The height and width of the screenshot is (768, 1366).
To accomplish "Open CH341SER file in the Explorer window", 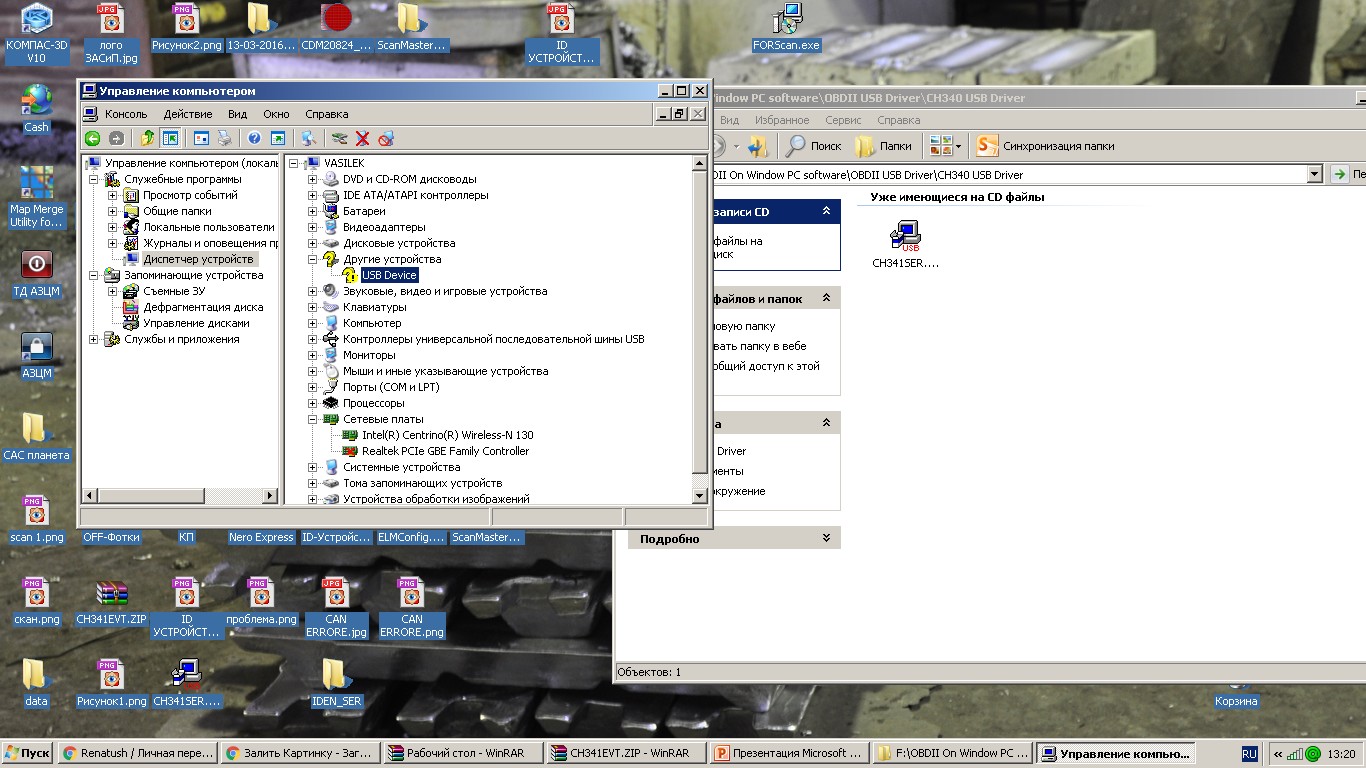I will [906, 245].
